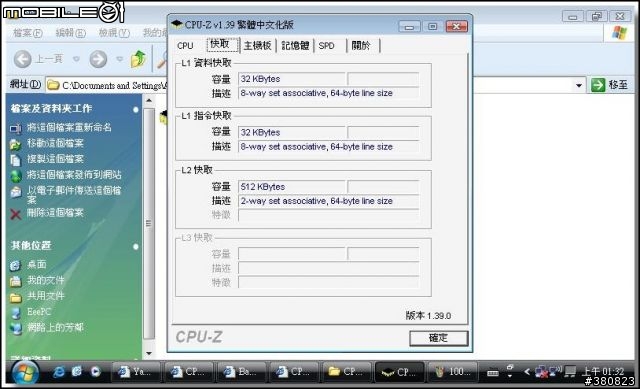Open the 檢視 menu in Explorer

click(x=114, y=33)
